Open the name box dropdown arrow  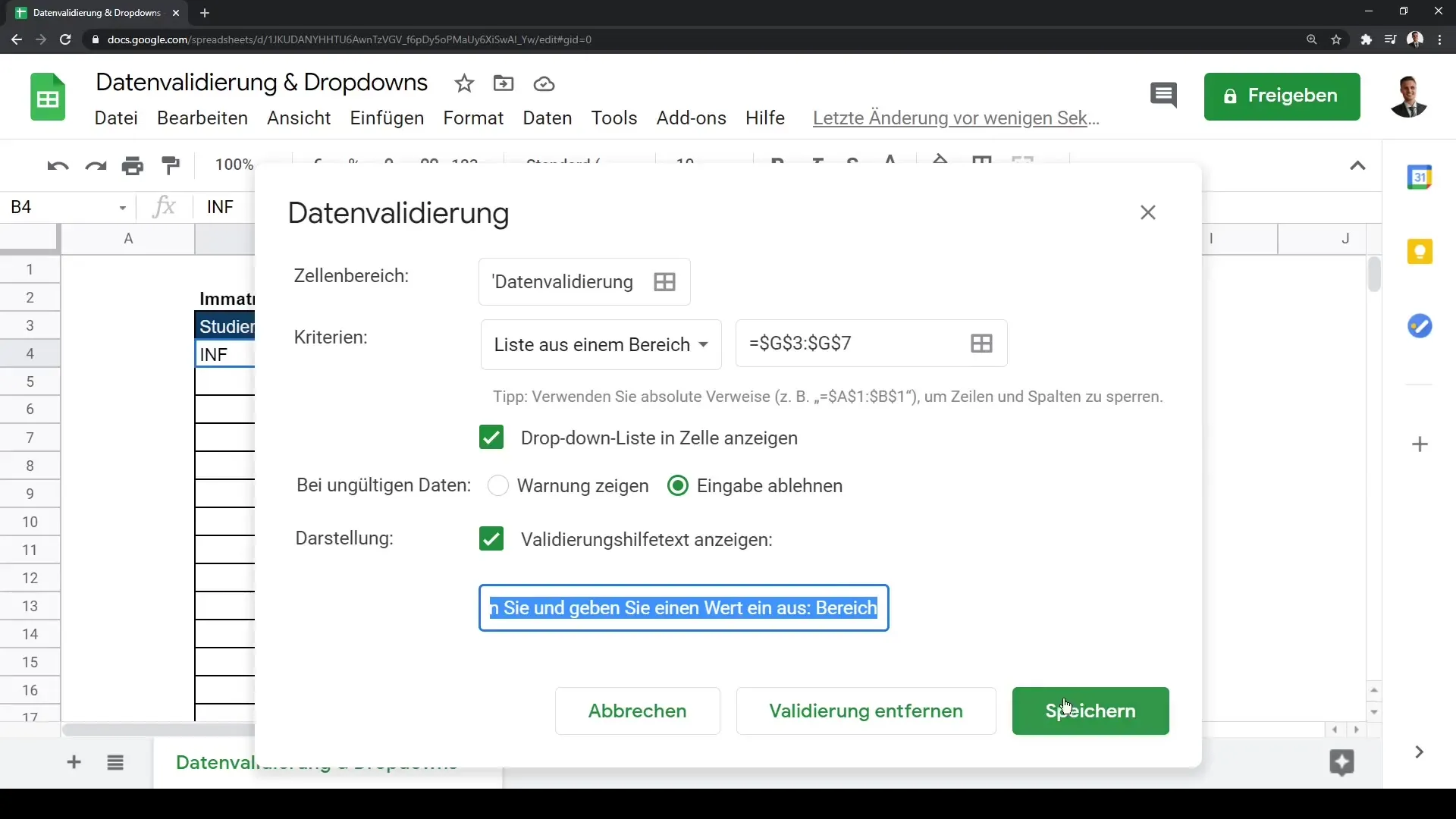point(122,208)
